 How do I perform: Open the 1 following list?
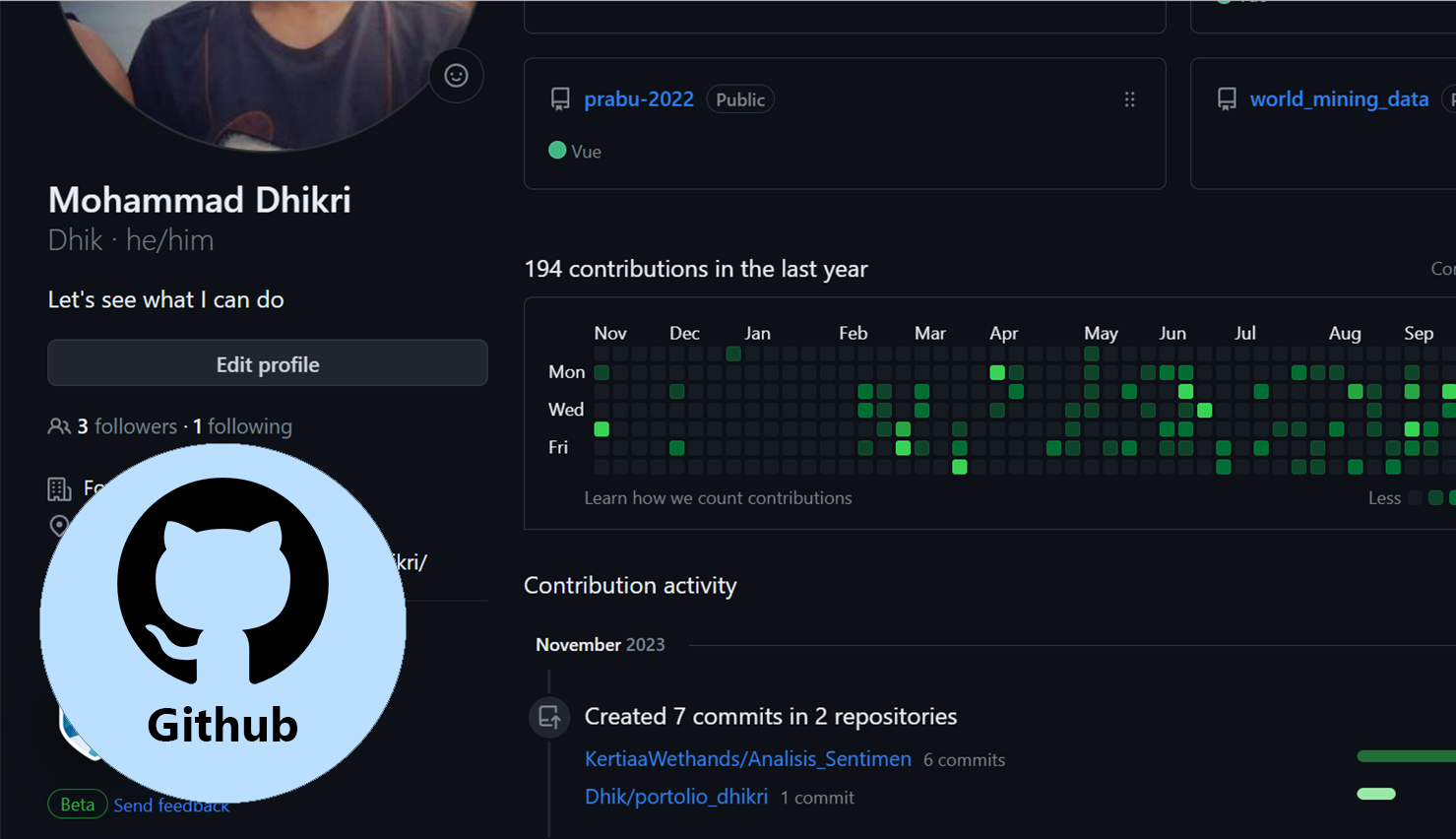241,425
